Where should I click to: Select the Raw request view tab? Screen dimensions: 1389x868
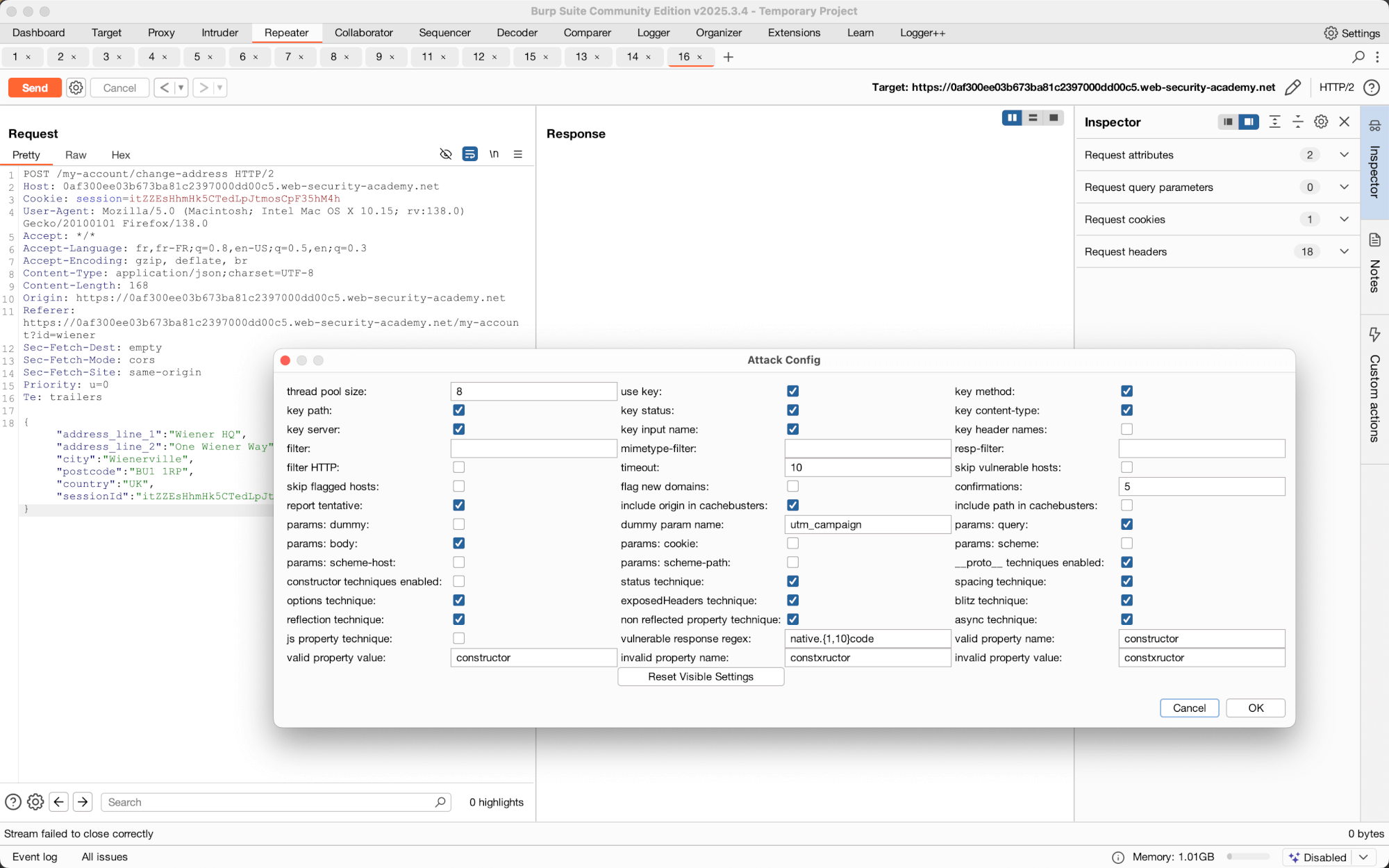pos(76,155)
